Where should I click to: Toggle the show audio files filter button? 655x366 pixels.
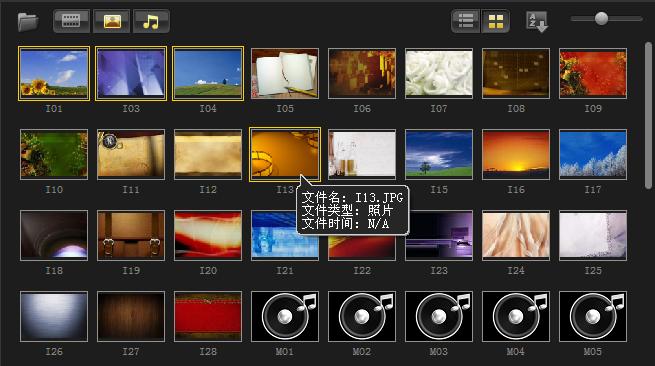[x=151, y=21]
